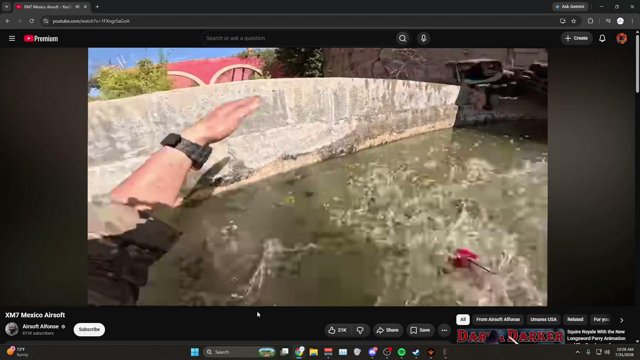Viewport: 640px width, 360px height.
Task: Select 'From Airsoft Alfonse' filter chip
Action: (x=498, y=320)
